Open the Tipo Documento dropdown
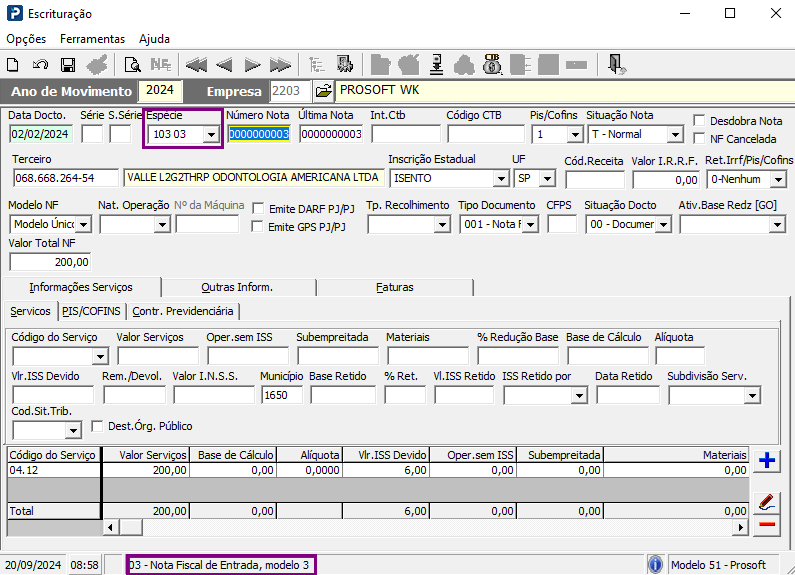The image size is (795, 575). 530,224
